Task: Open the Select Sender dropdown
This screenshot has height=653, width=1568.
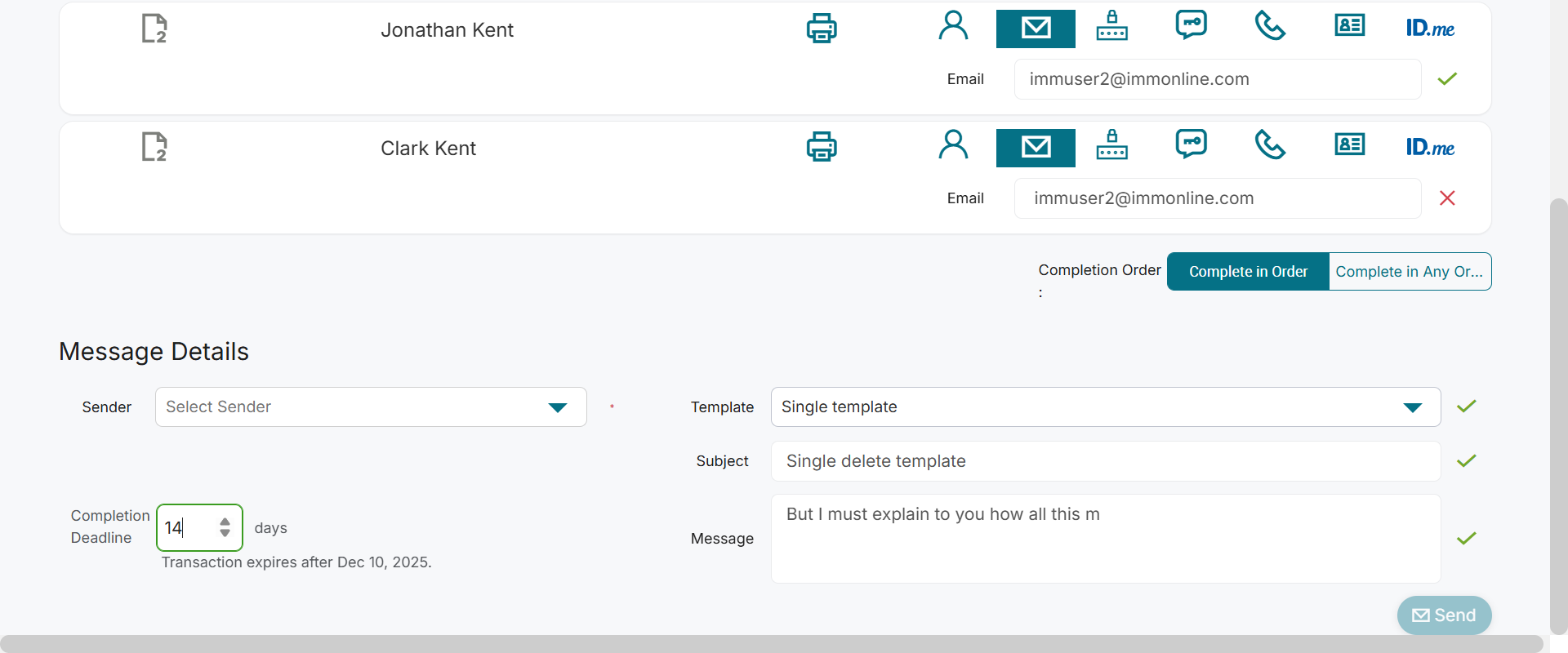Action: [371, 407]
